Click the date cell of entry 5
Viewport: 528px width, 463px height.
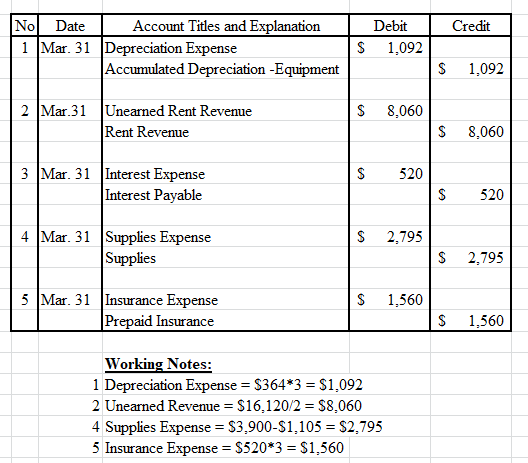(70, 300)
